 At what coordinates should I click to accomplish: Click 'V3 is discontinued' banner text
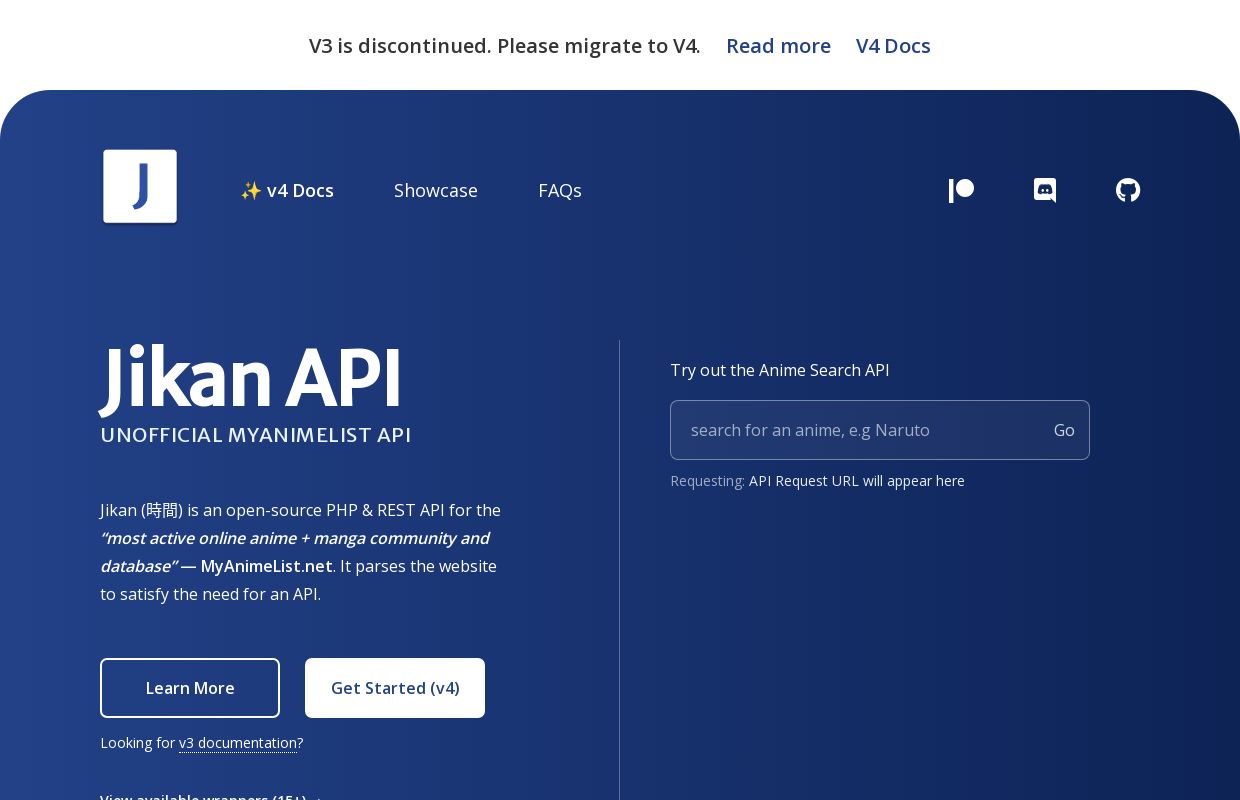(505, 46)
